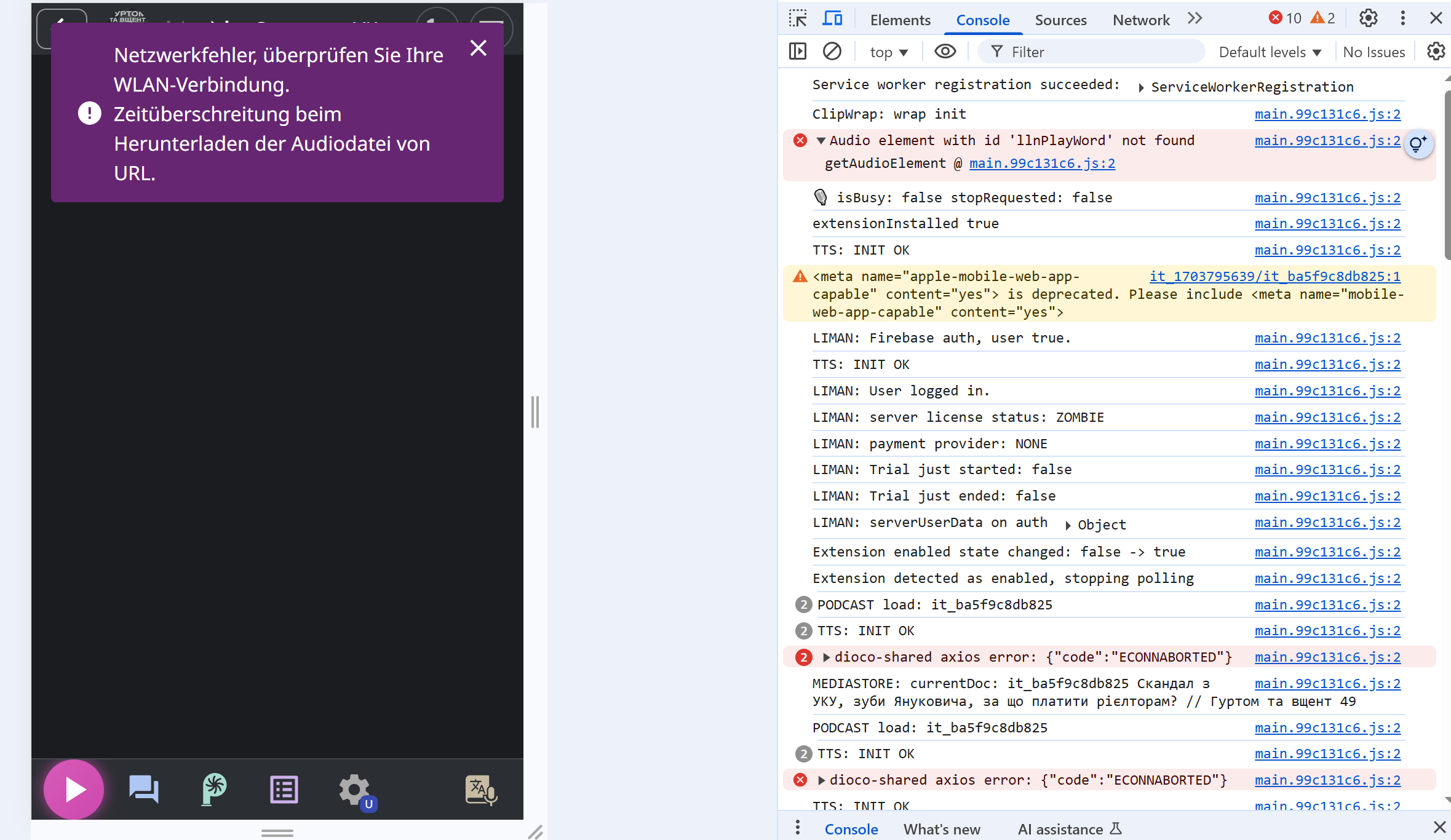Open the purple list view icon
The height and width of the screenshot is (840, 1451).
(284, 790)
